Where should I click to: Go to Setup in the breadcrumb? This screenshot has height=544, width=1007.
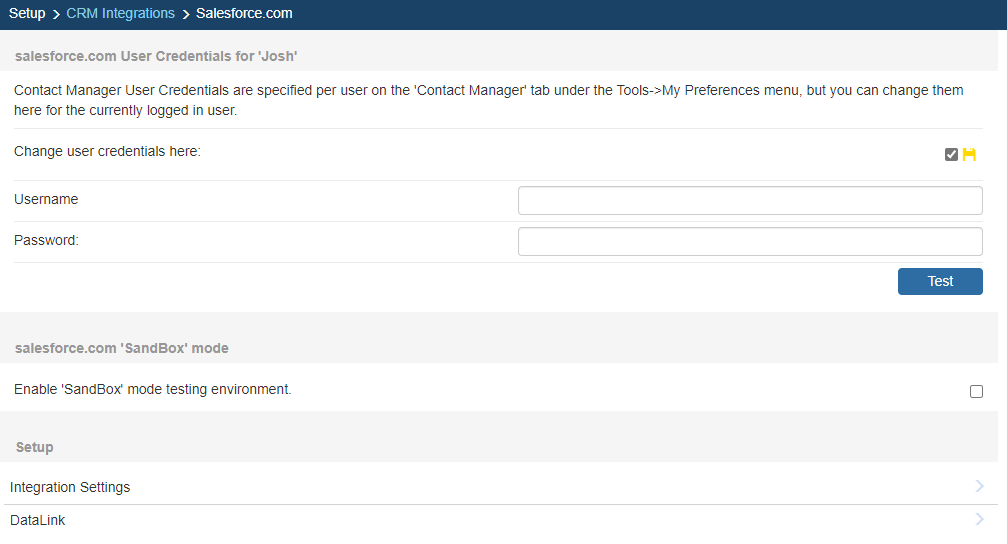click(27, 13)
